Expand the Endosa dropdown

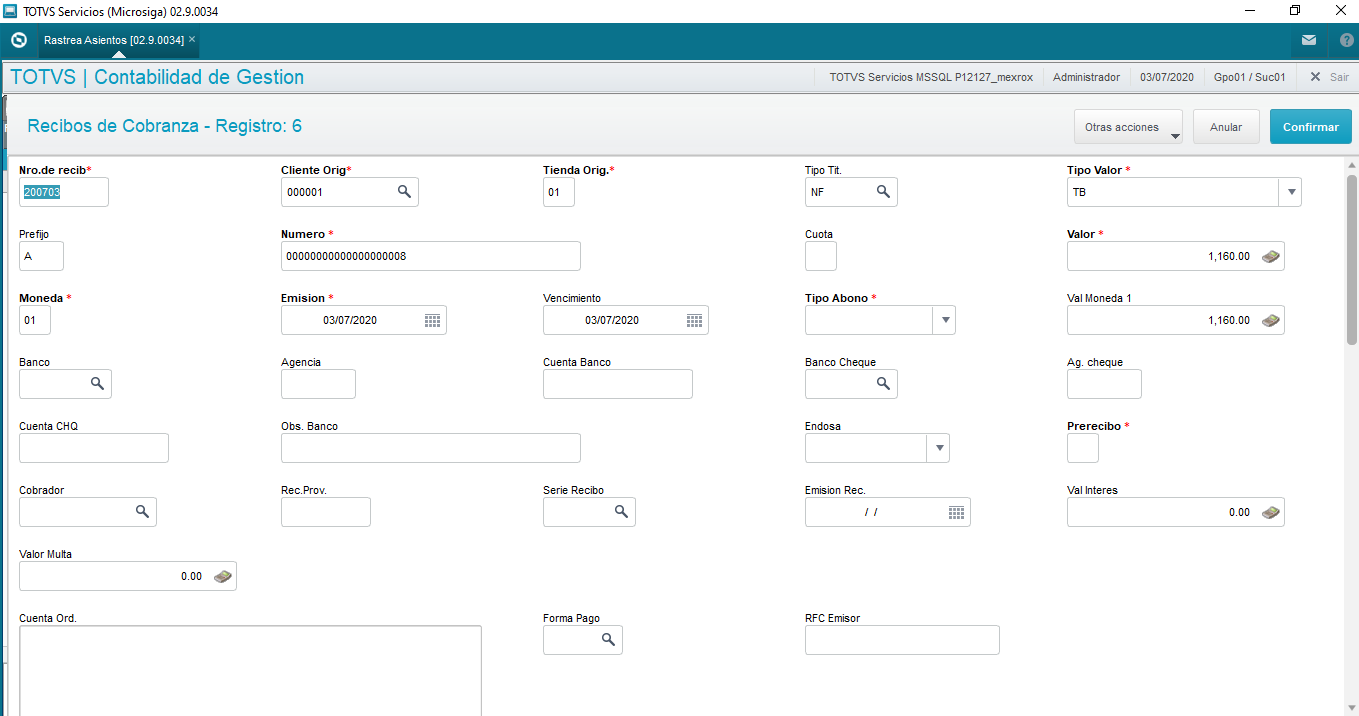click(938, 448)
